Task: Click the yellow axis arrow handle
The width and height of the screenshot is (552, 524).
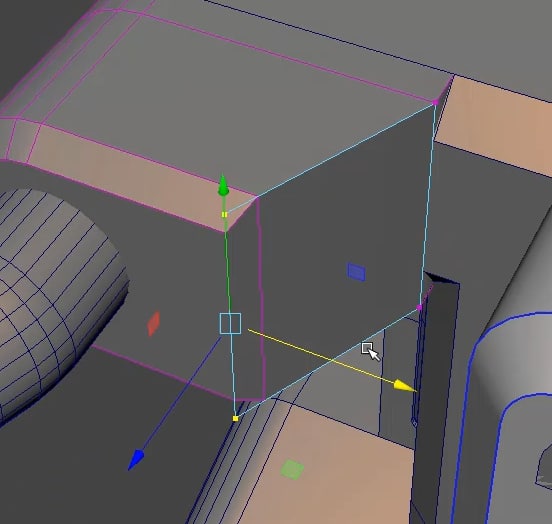Action: [405, 386]
